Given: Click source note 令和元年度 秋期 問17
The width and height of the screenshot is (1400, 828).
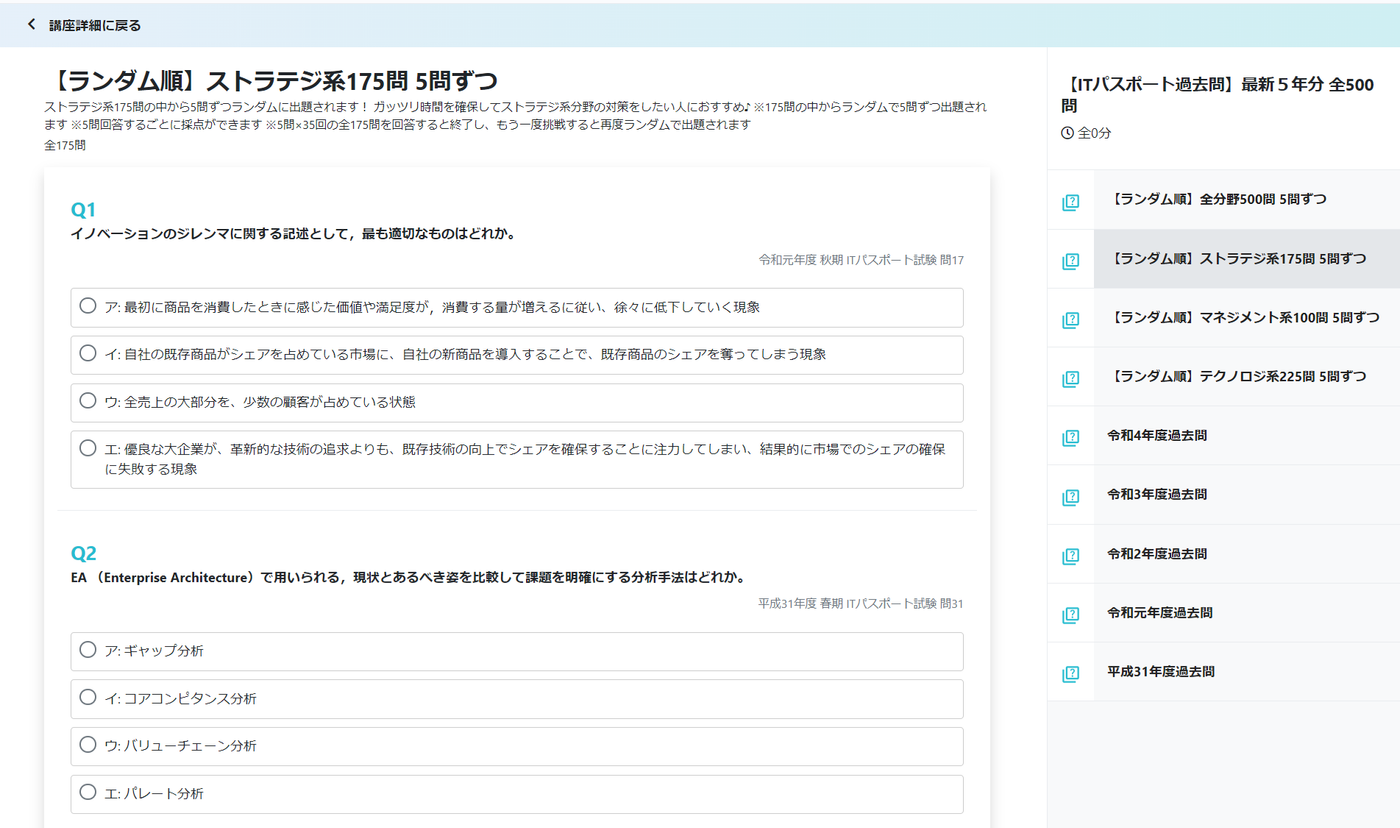Looking at the screenshot, I should pos(861,260).
